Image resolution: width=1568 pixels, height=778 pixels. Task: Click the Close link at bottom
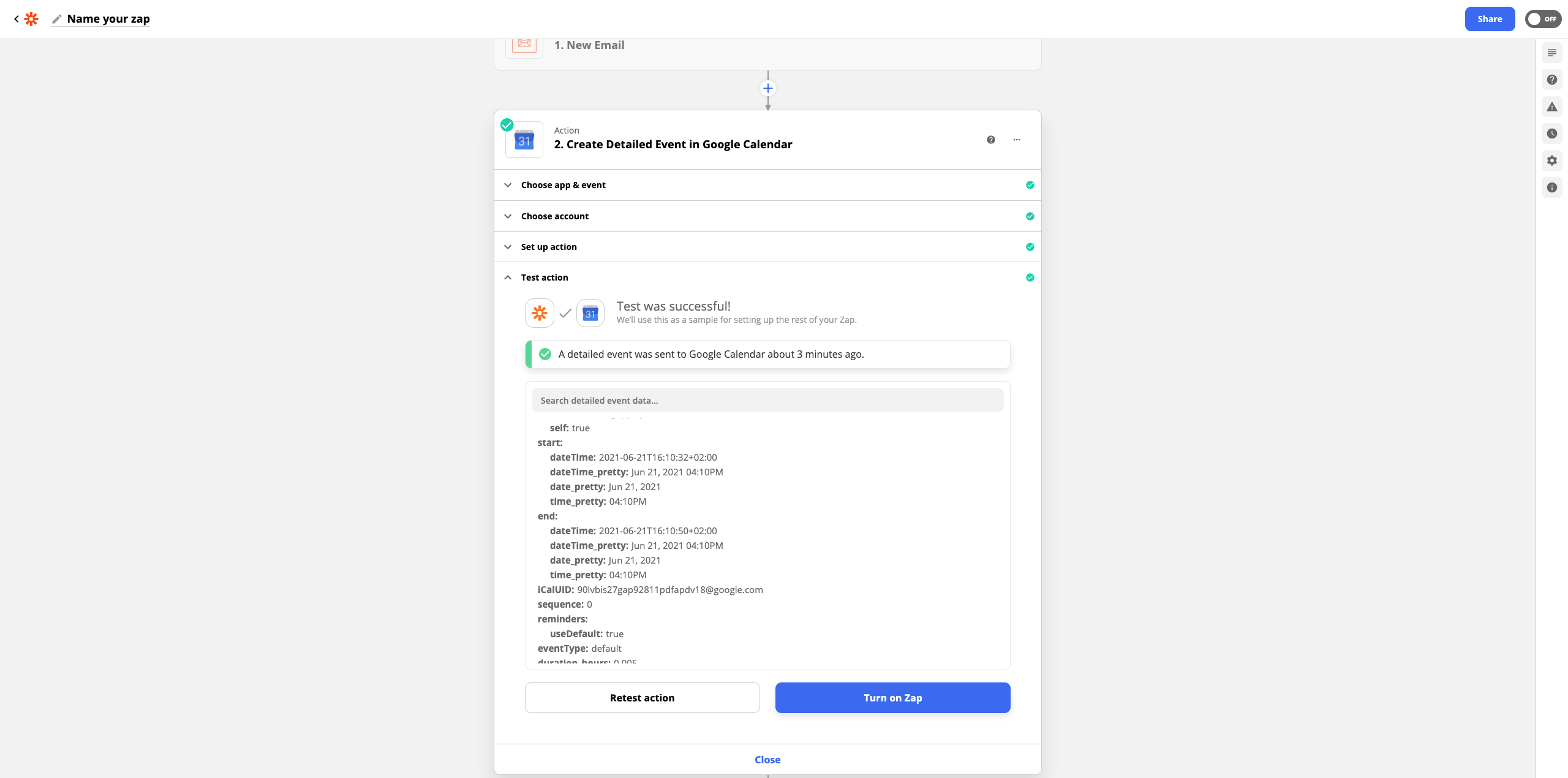(767, 760)
